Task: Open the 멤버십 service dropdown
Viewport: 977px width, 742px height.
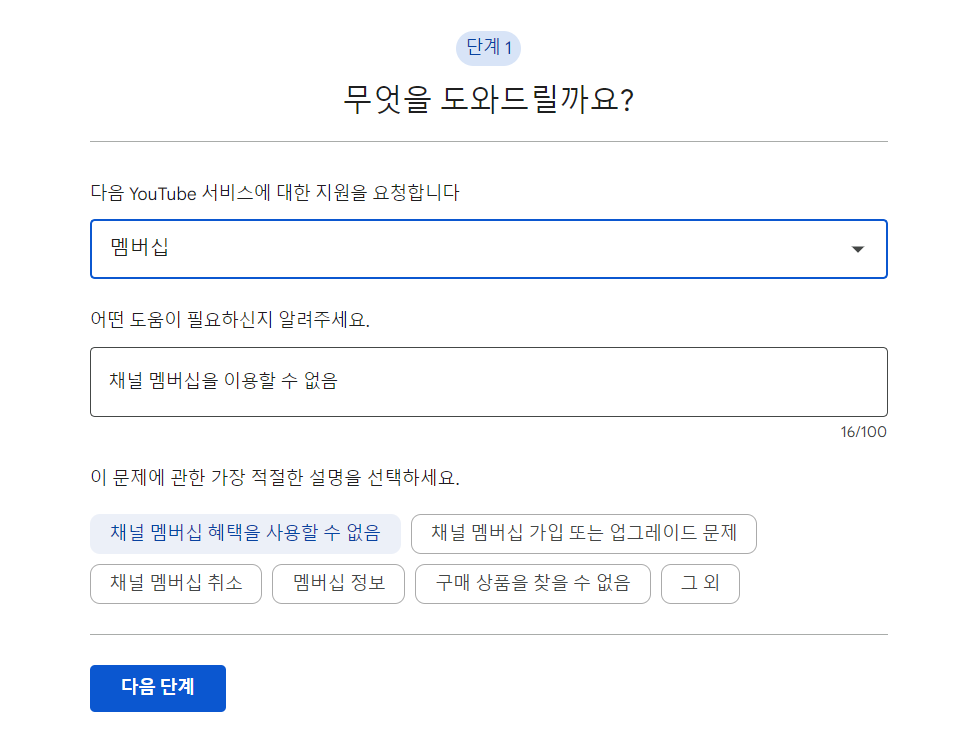Action: pyautogui.click(x=488, y=249)
